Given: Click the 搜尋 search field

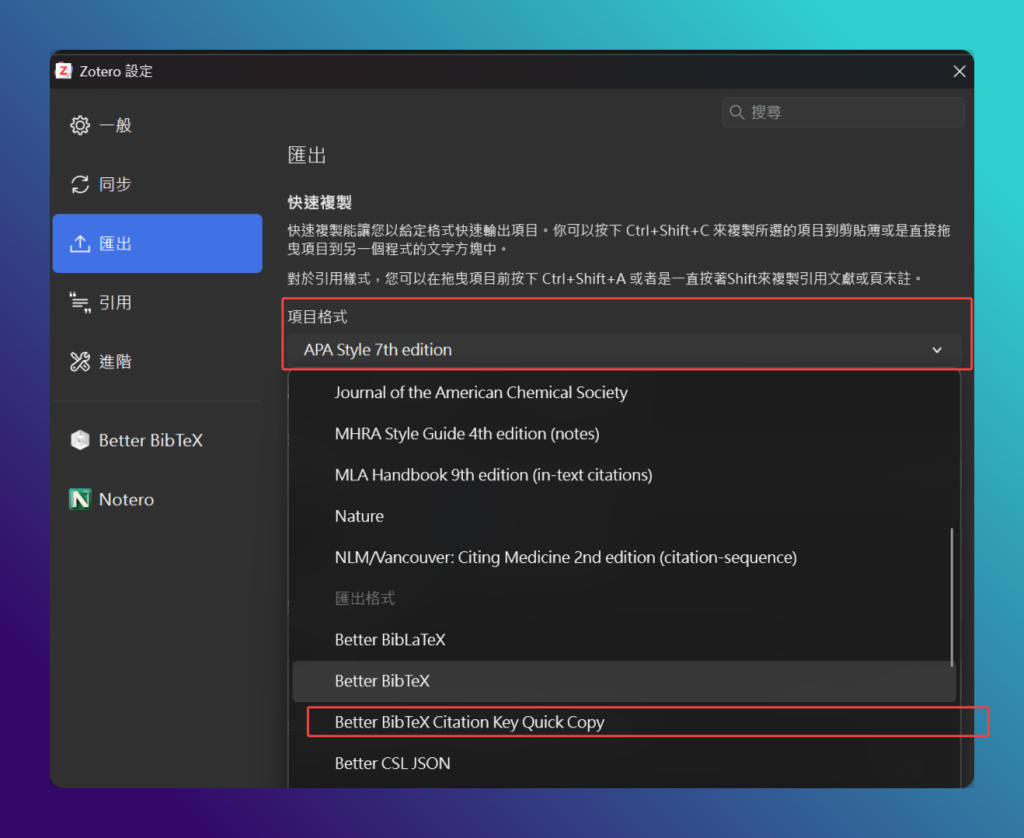Looking at the screenshot, I should click(843, 112).
